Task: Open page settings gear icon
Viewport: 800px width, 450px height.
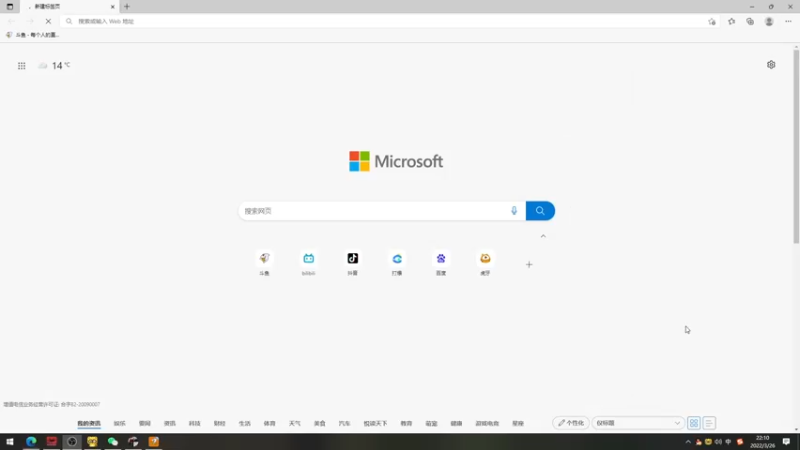Action: coord(771,65)
